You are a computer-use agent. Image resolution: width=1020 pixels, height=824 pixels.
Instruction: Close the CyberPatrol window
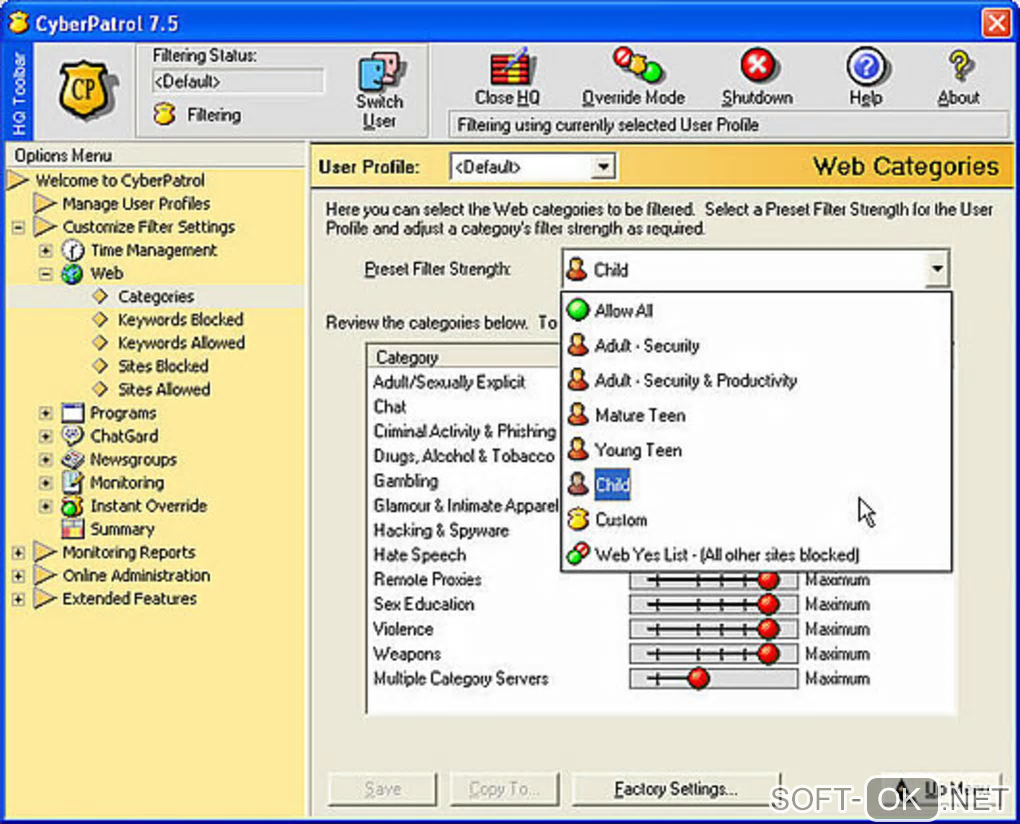(996, 23)
